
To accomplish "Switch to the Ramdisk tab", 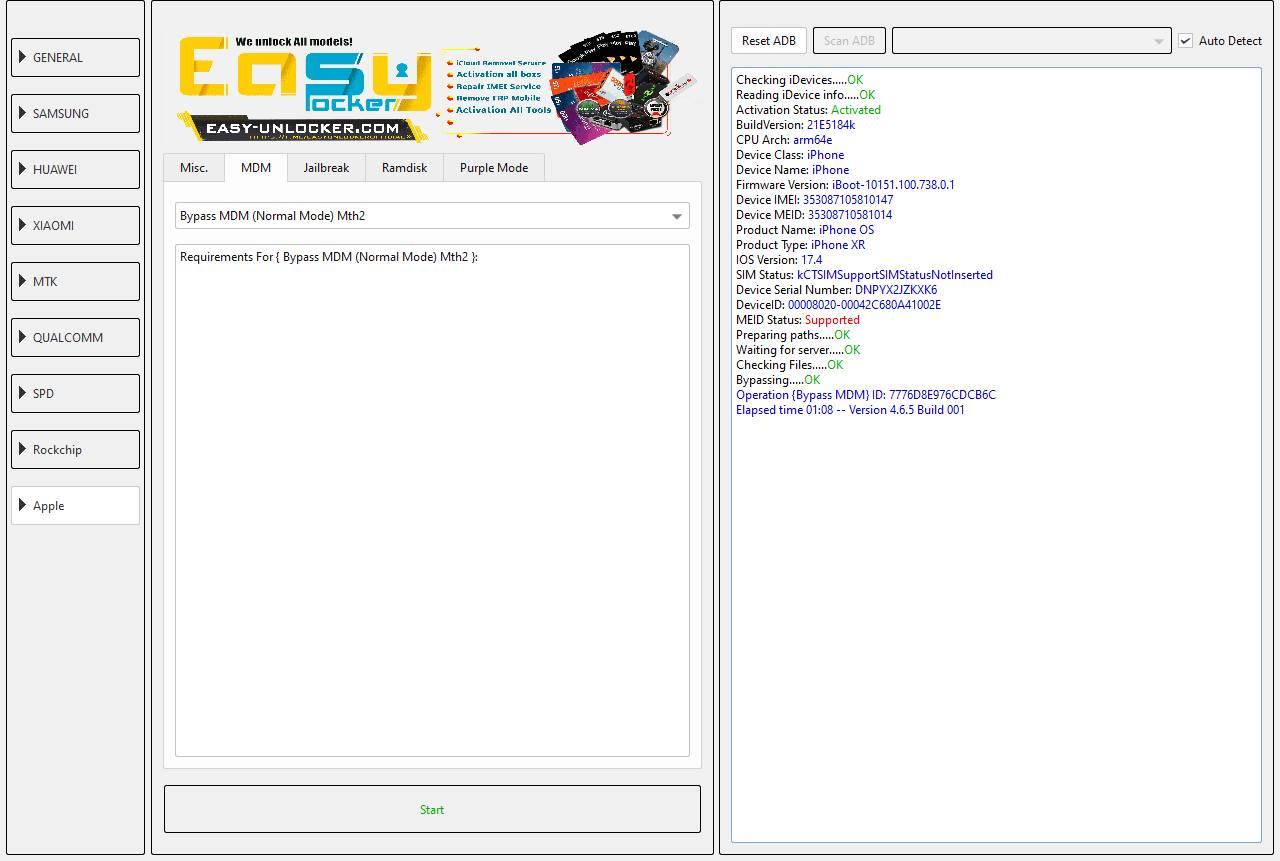I will (x=404, y=167).
